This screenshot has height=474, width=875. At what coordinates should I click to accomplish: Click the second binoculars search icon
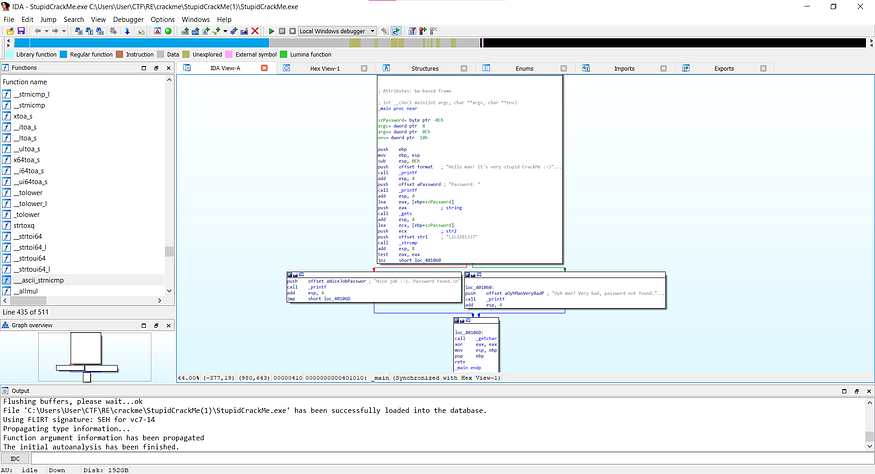point(89,31)
